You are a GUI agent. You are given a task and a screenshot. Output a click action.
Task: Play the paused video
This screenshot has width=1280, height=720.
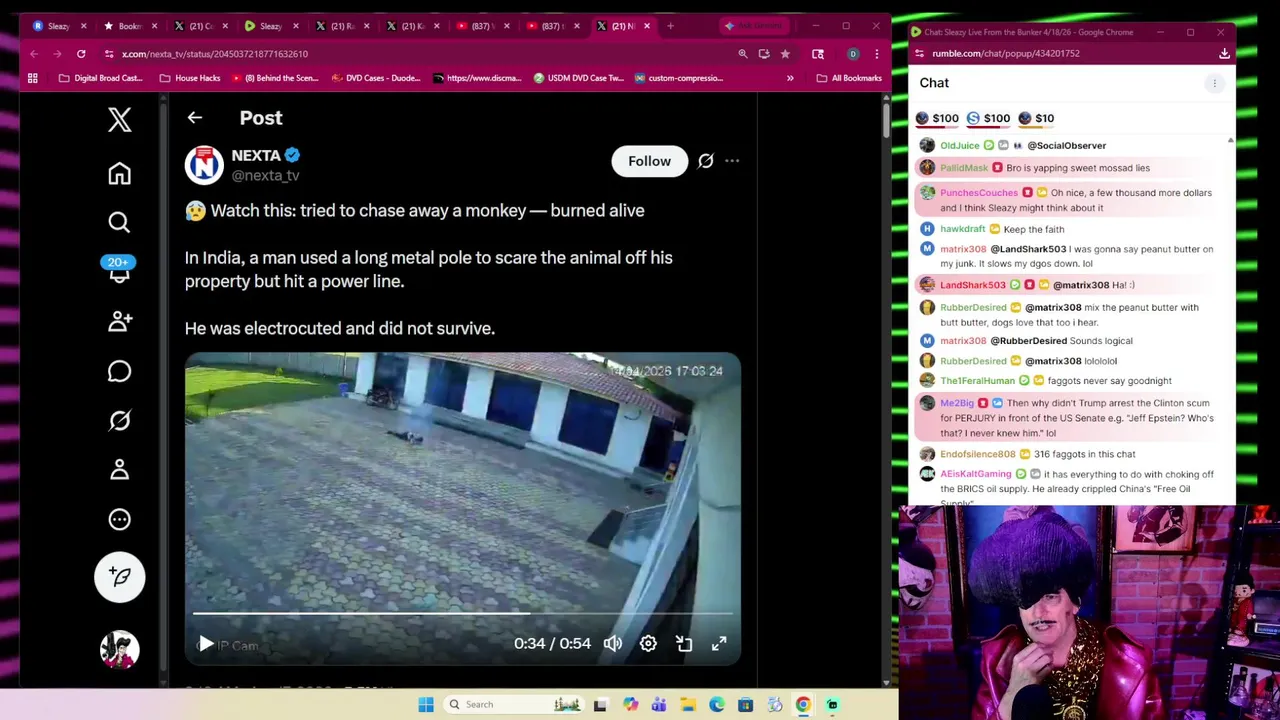pyautogui.click(x=205, y=644)
